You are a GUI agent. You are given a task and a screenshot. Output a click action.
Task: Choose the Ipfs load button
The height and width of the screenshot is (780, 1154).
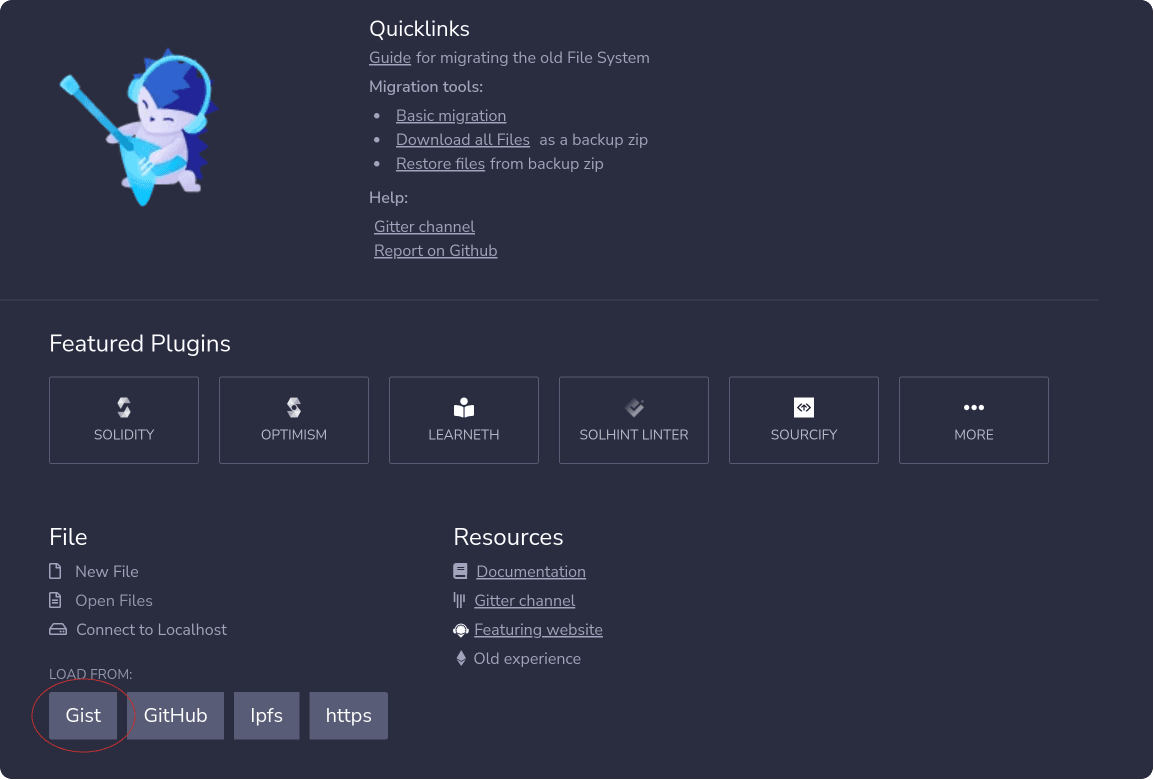coord(266,715)
